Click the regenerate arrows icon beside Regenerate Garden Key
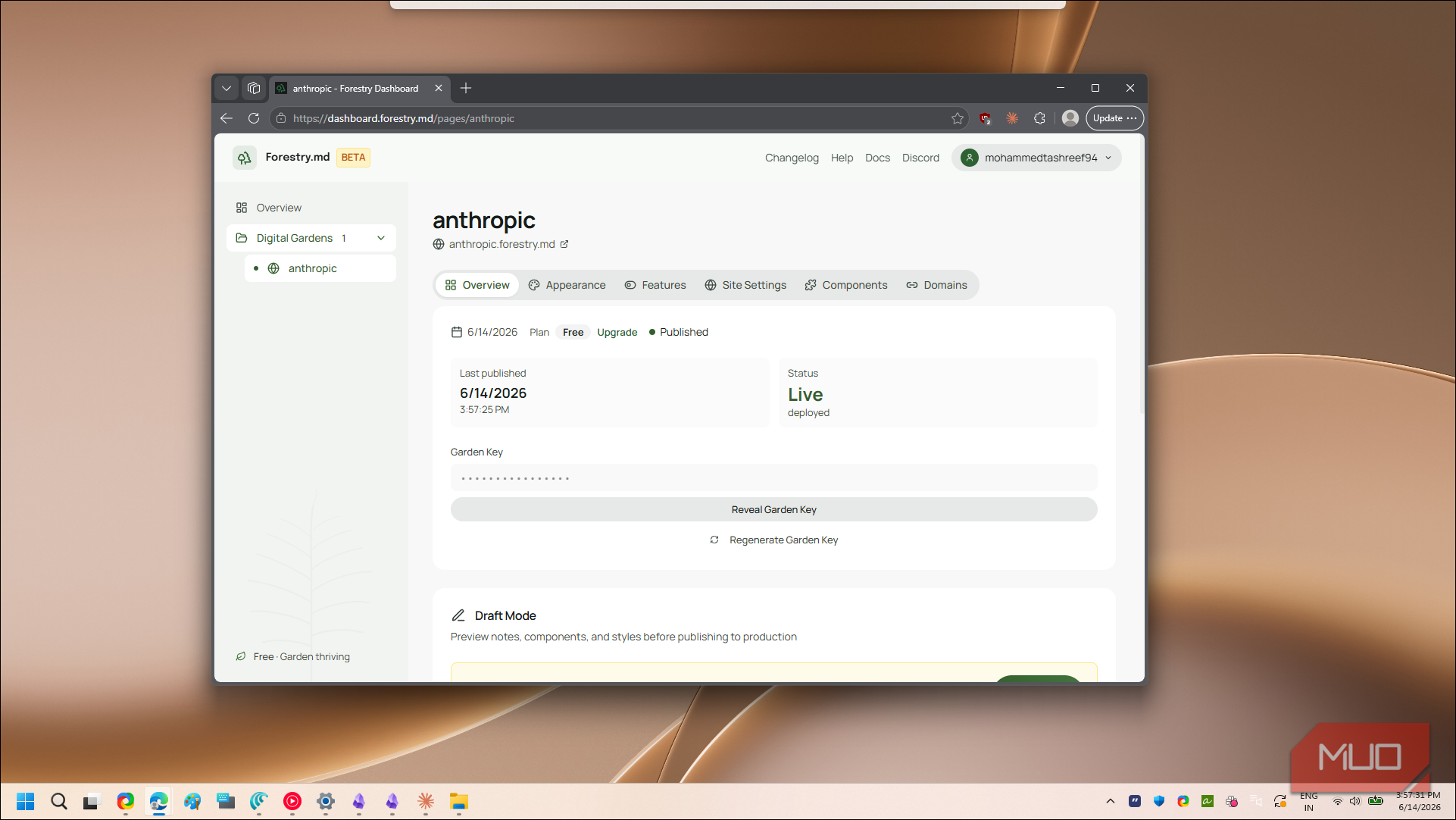The image size is (1456, 820). click(x=714, y=540)
